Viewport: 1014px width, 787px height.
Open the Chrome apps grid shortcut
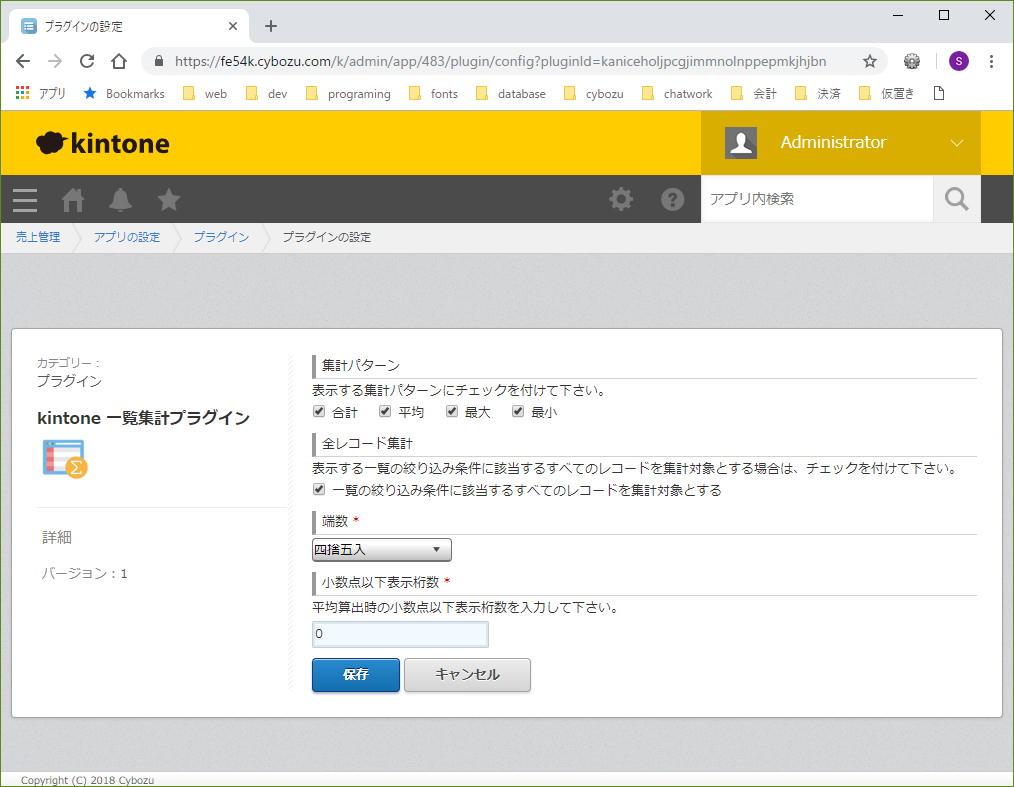[x=23, y=93]
